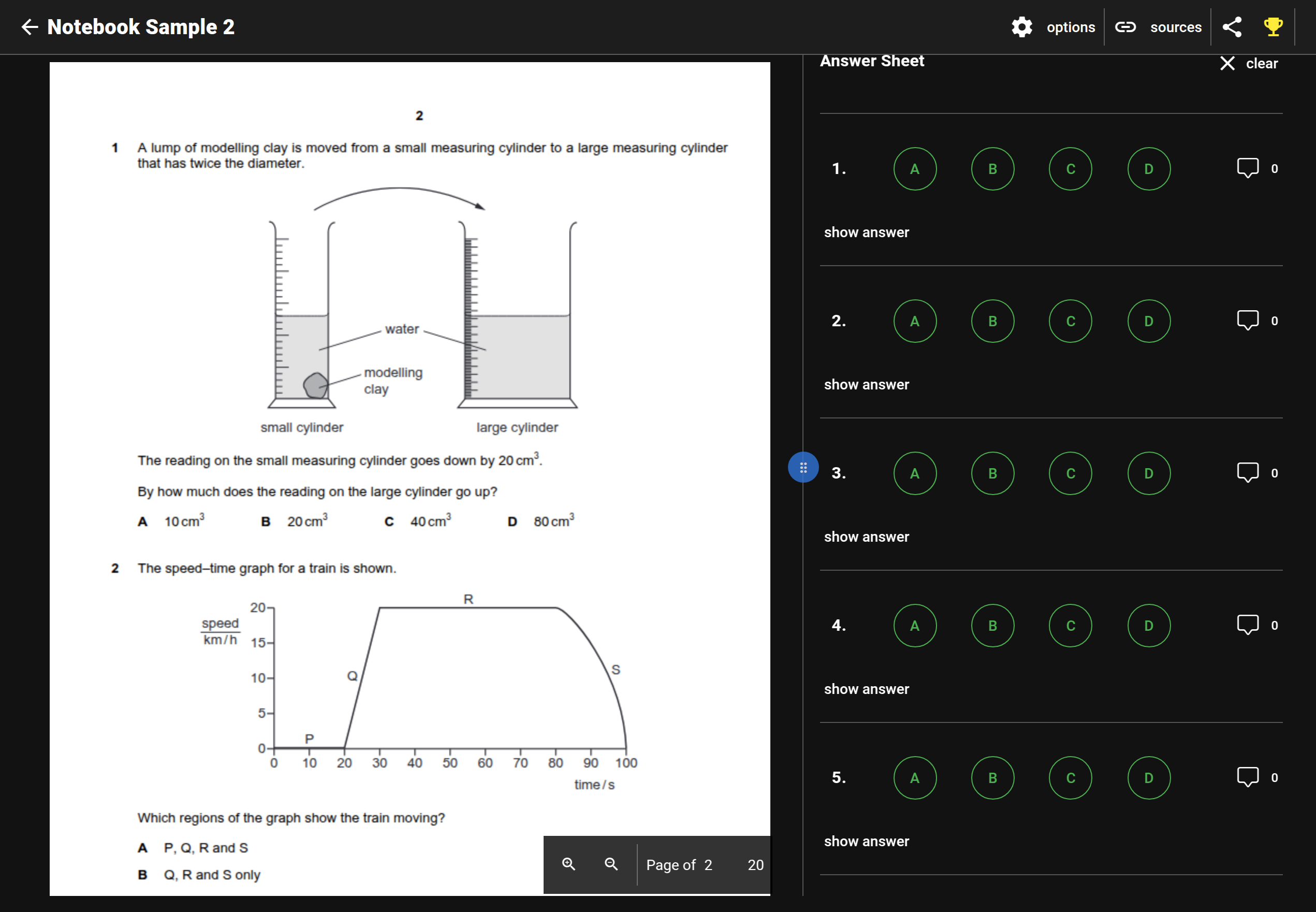Select answer B for question 4
The image size is (1316, 912).
[993, 626]
